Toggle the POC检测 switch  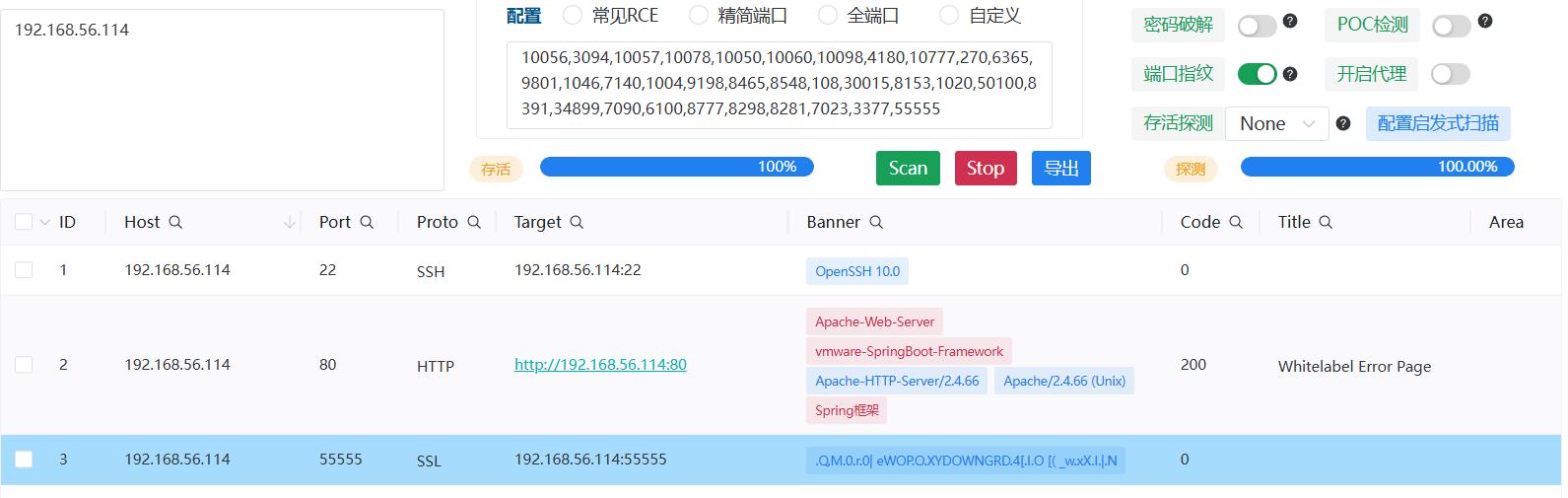1452,26
